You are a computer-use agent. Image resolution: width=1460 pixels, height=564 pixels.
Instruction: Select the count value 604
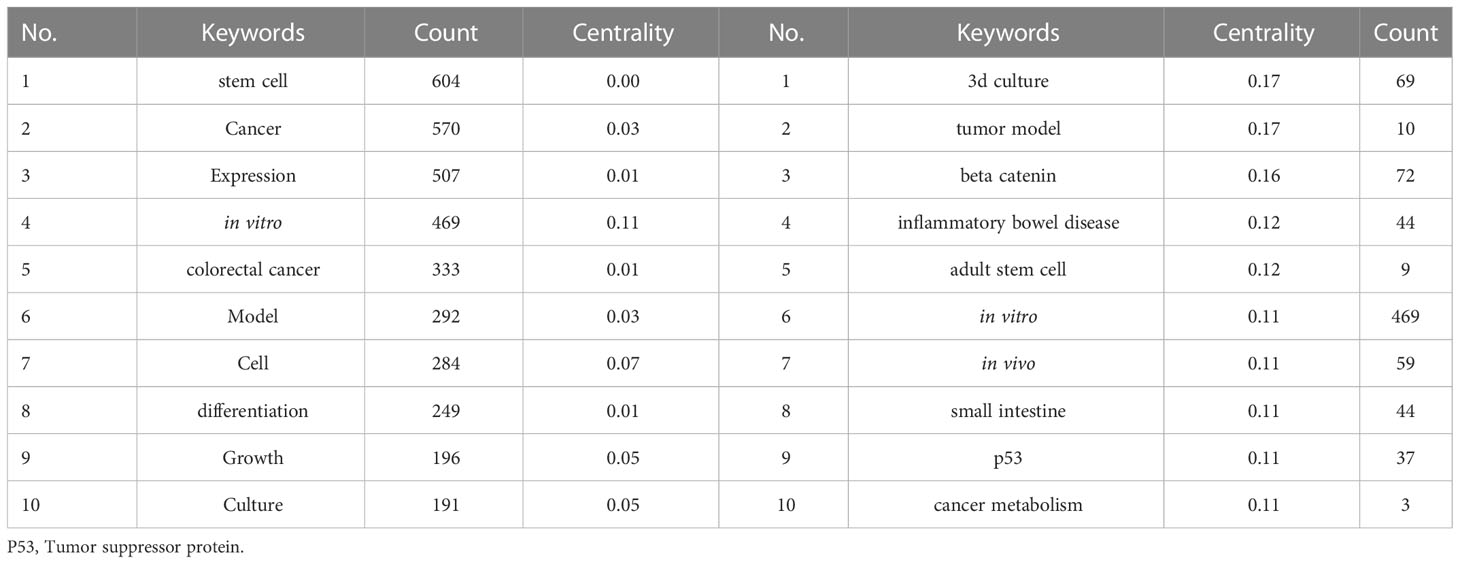(x=446, y=81)
